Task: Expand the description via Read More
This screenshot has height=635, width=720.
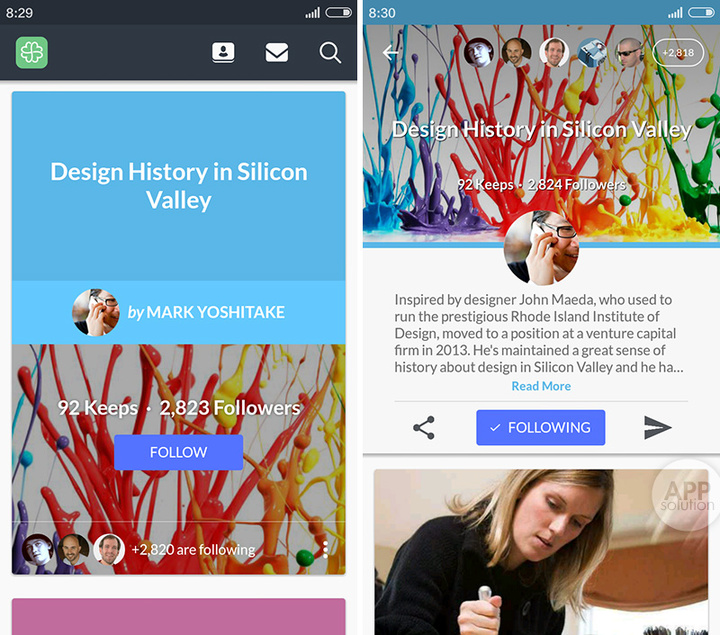Action: point(541,386)
